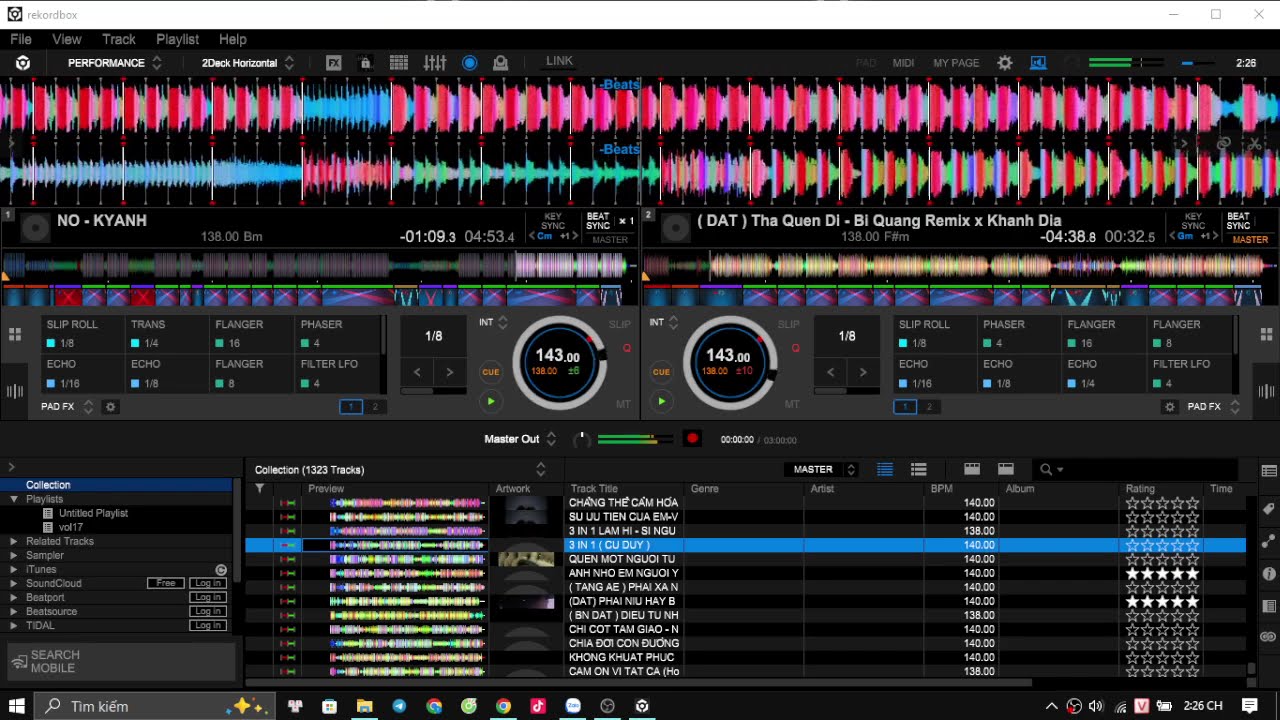Set five-star rating on CHANG THE CAM HOA
Viewport: 1280px width, 720px height.
coord(1192,503)
